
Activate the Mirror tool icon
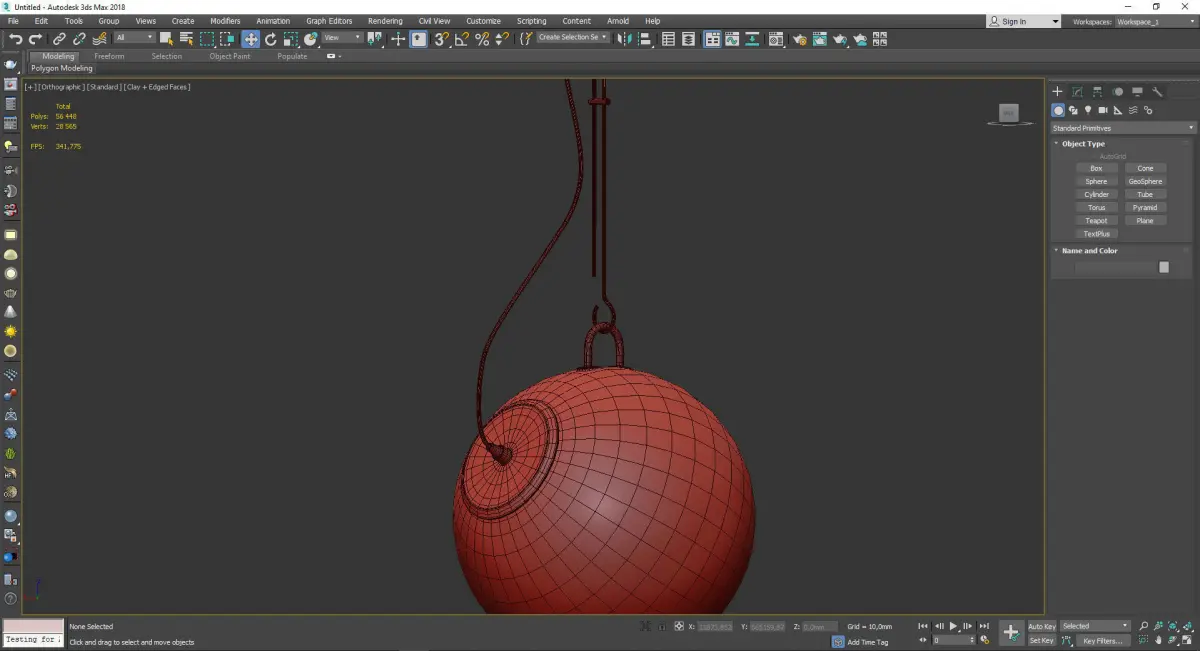tap(624, 39)
